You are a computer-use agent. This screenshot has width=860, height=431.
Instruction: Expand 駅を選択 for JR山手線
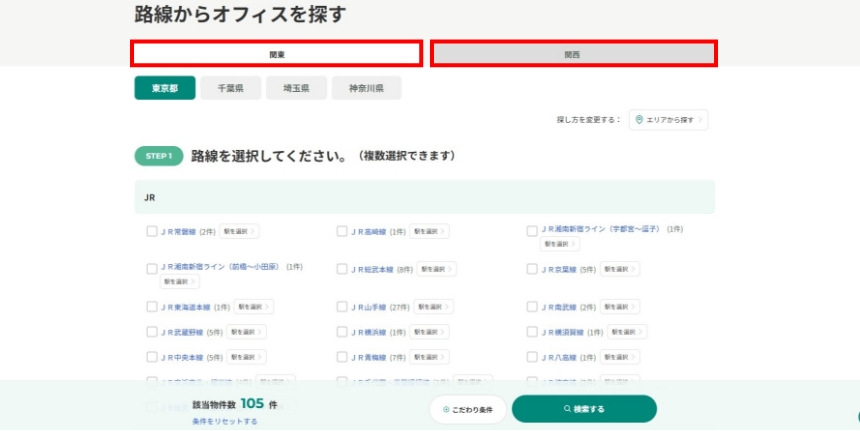tap(435, 307)
